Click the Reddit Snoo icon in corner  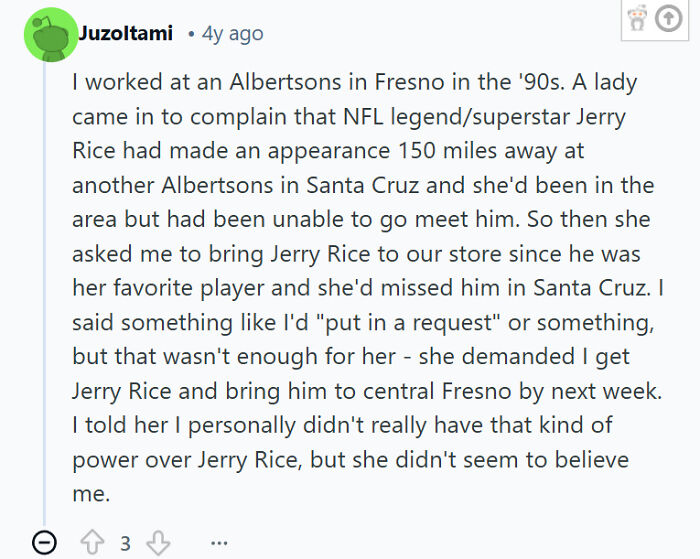[x=636, y=20]
